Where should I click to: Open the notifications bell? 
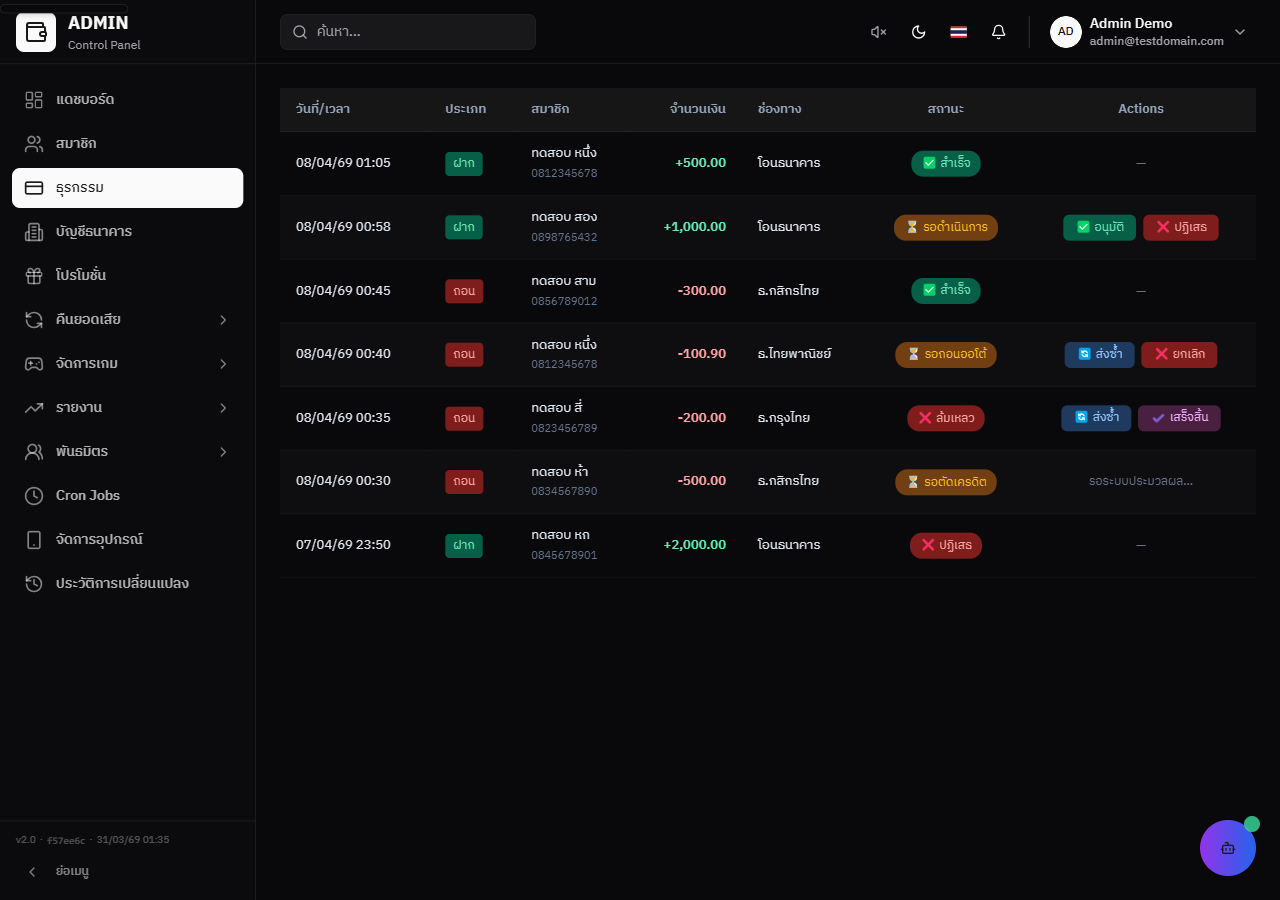coord(998,32)
